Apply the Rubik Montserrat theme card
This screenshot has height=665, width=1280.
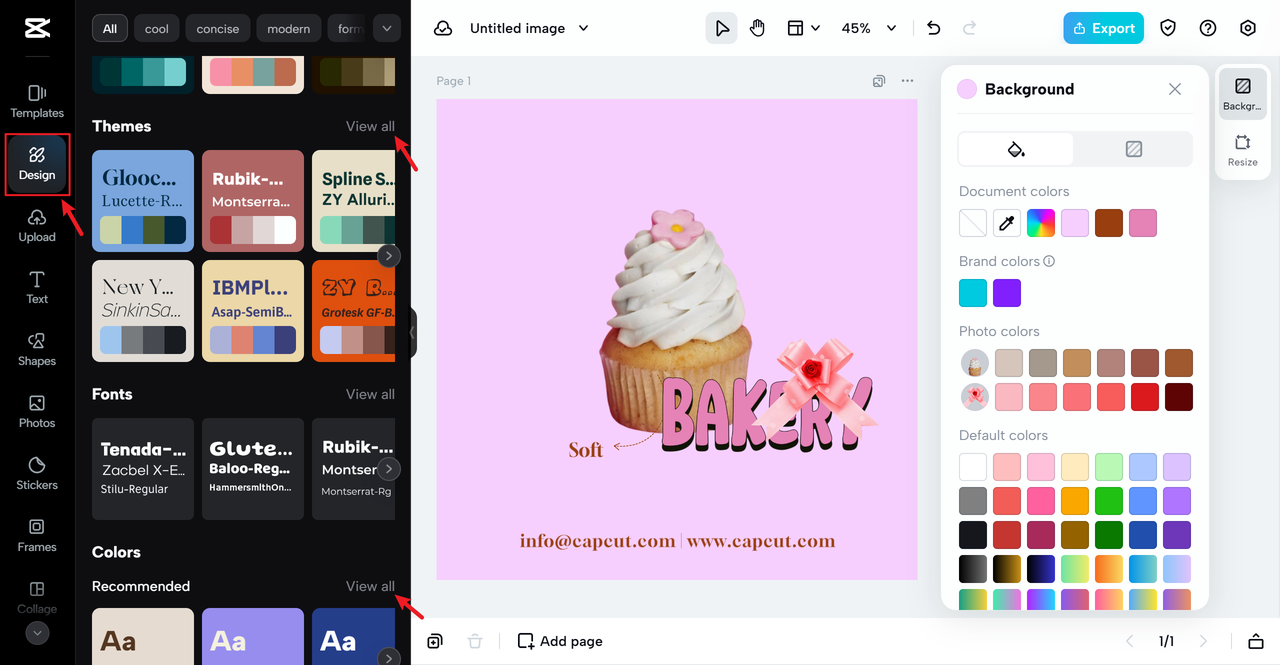[253, 200]
